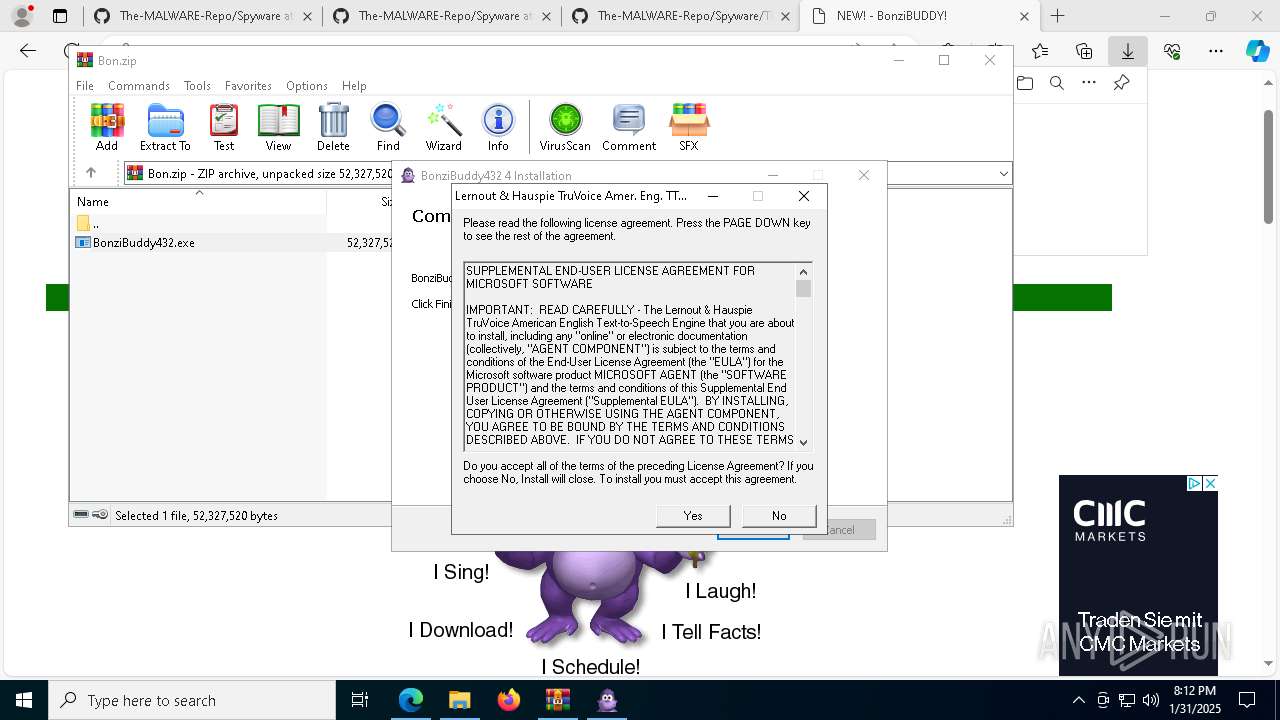1280x720 pixels.
Task: Click the Windows search box
Action: click(x=192, y=700)
